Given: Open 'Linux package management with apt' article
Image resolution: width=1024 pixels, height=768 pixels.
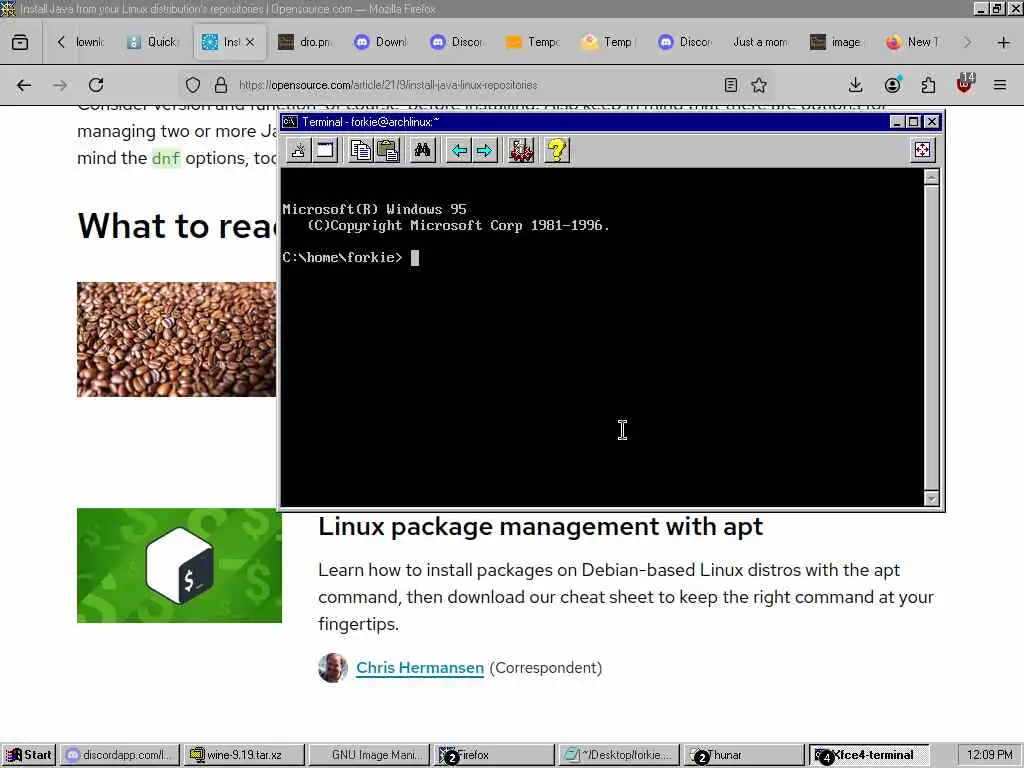Looking at the screenshot, I should (540, 526).
